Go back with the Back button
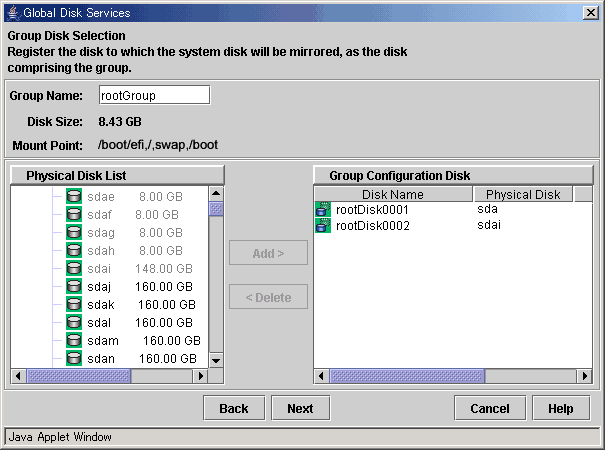This screenshot has width=605, height=450. (x=234, y=408)
